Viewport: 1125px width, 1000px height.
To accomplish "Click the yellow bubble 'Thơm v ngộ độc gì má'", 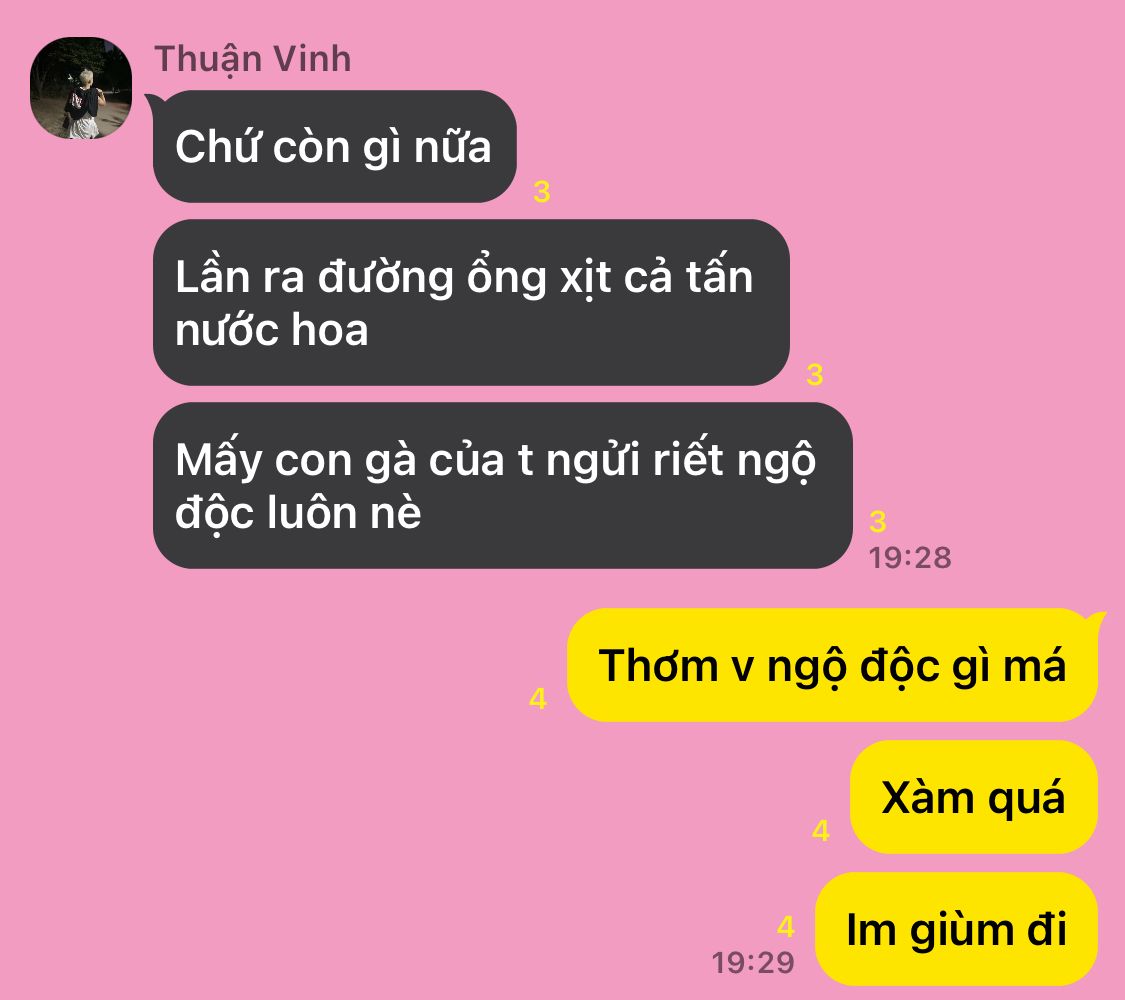I will [x=832, y=665].
